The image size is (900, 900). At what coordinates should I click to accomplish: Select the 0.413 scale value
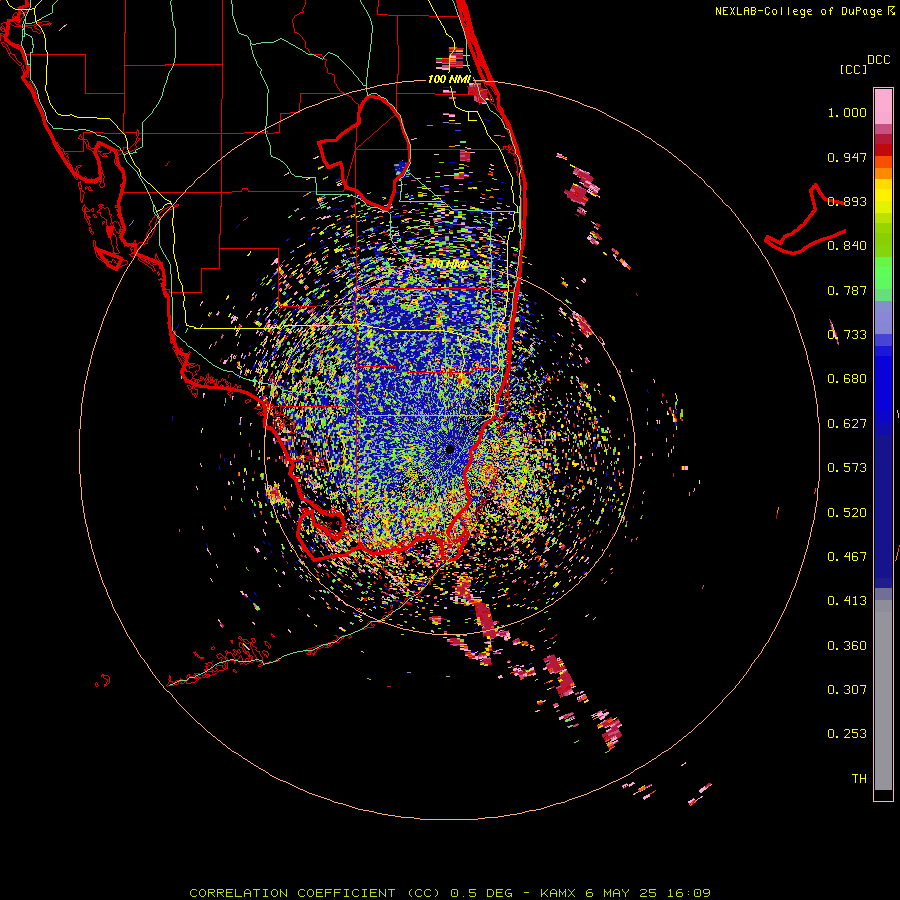[847, 601]
